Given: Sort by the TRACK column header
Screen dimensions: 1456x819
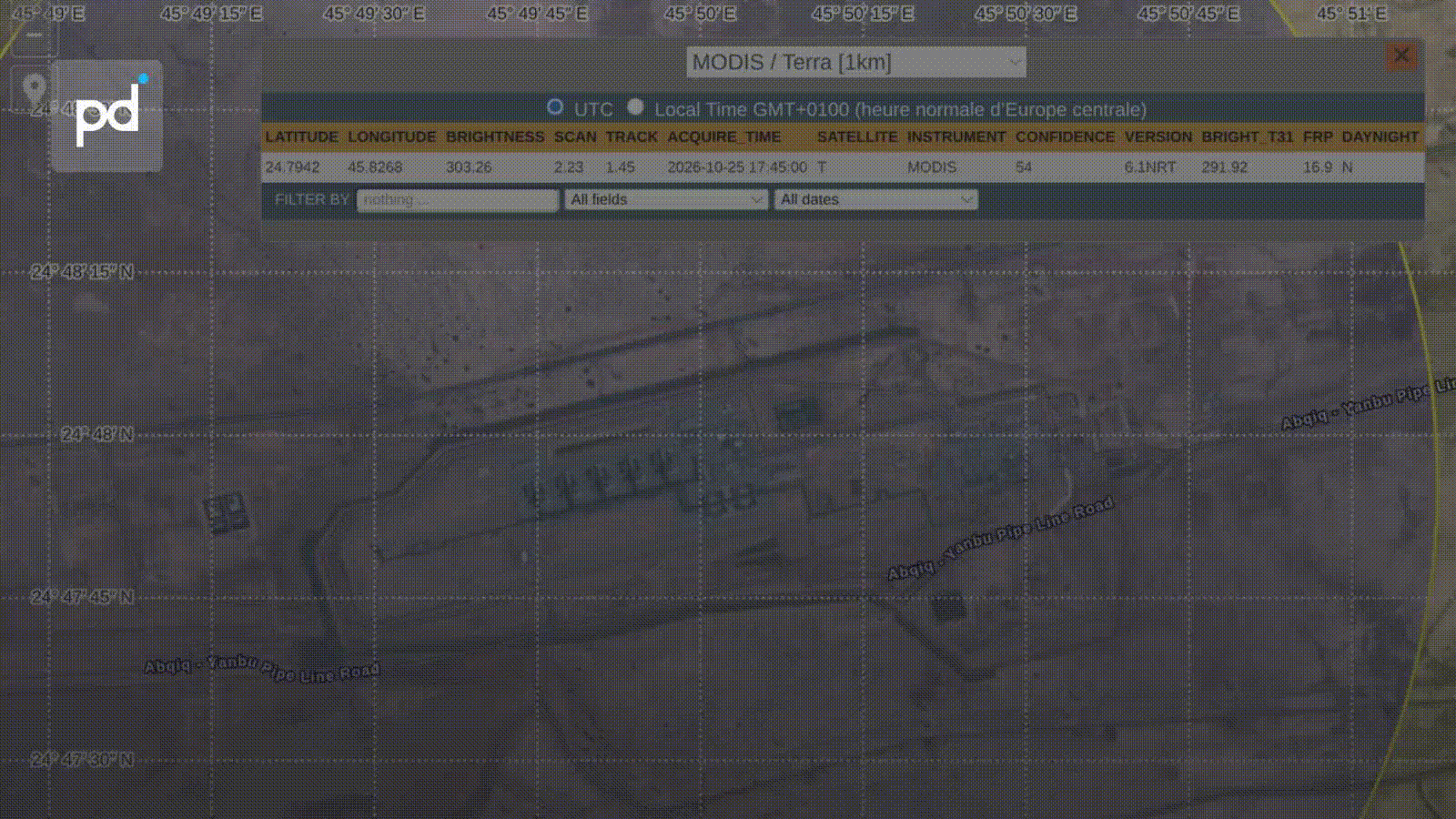Looking at the screenshot, I should pyautogui.click(x=632, y=136).
